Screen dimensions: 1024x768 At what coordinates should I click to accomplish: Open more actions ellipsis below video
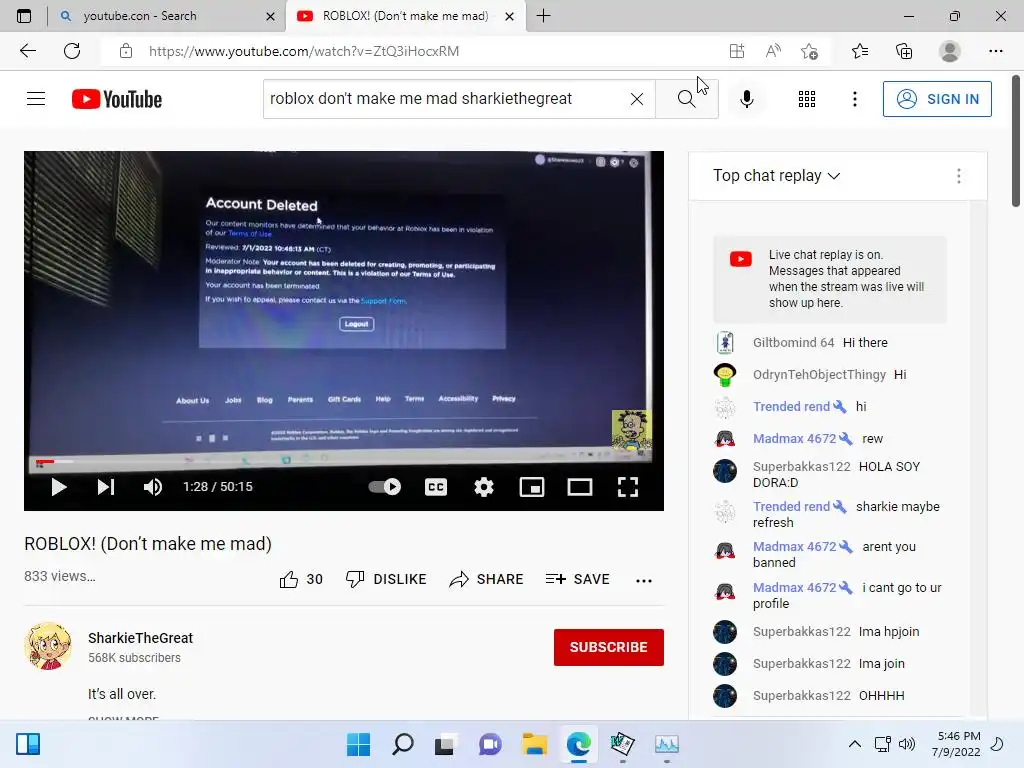click(x=644, y=580)
